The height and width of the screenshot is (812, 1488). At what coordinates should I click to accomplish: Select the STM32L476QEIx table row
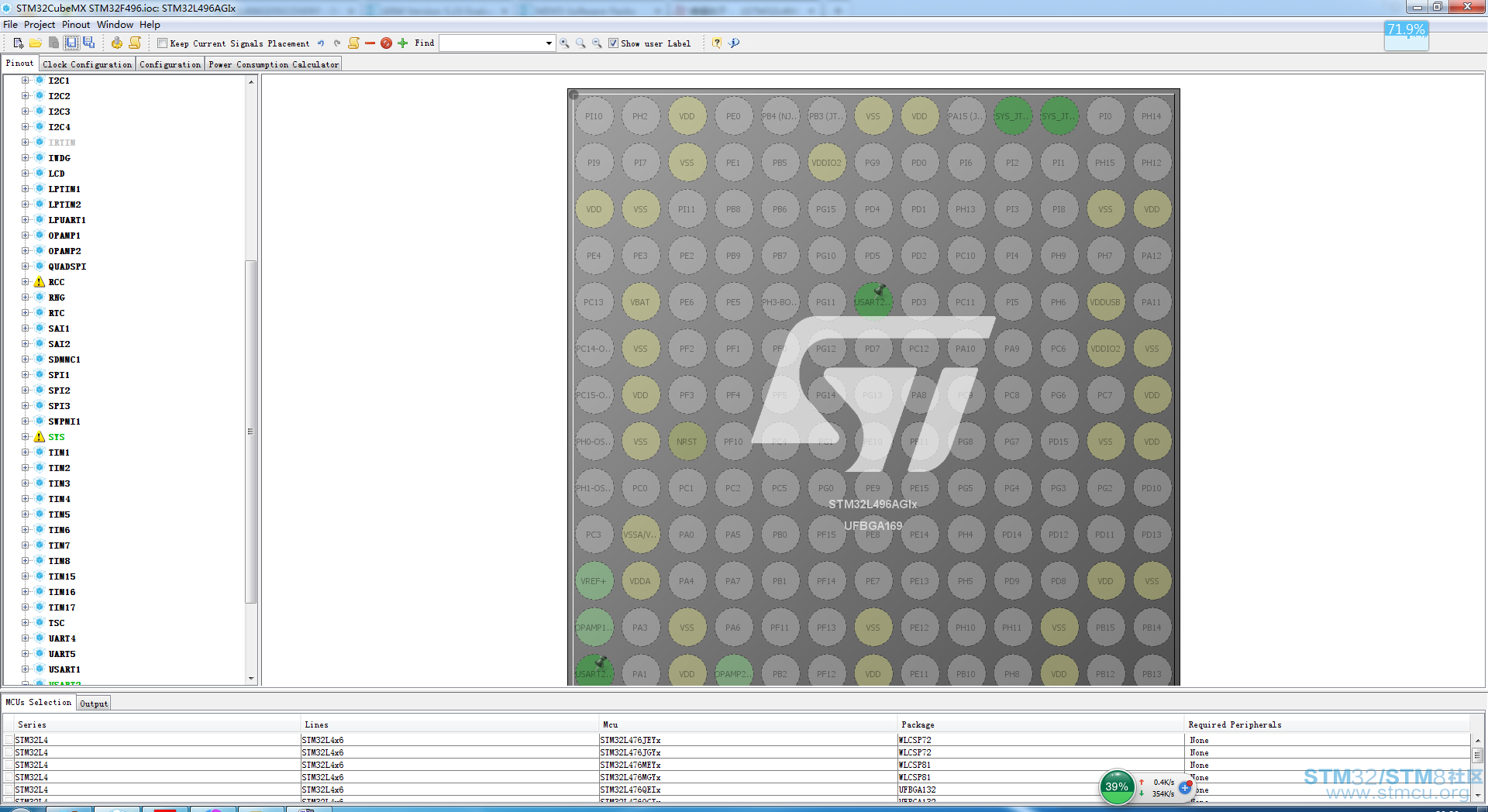[736, 790]
